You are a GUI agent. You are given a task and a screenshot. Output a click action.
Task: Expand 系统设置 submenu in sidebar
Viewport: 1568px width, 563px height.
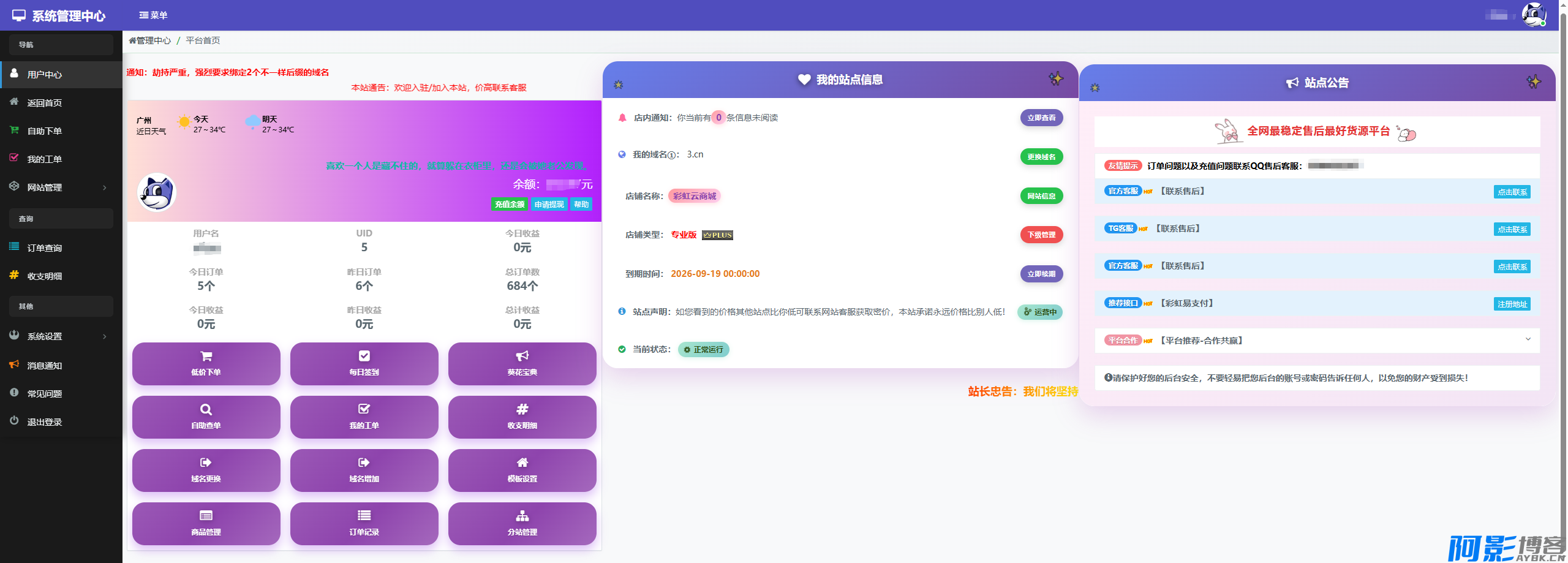[61, 336]
